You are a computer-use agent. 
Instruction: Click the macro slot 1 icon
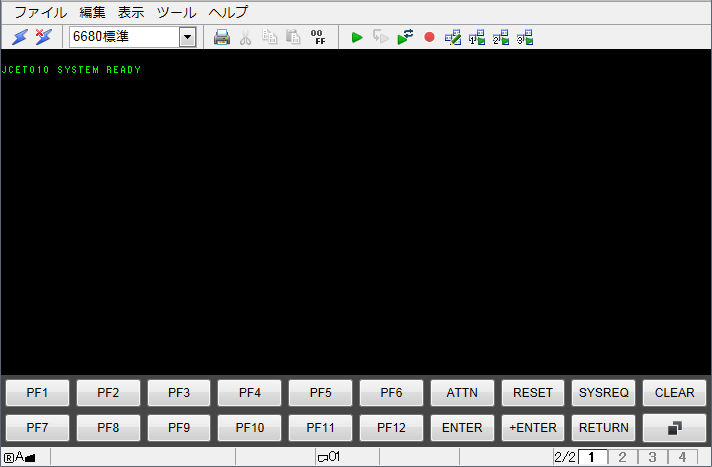click(477, 37)
